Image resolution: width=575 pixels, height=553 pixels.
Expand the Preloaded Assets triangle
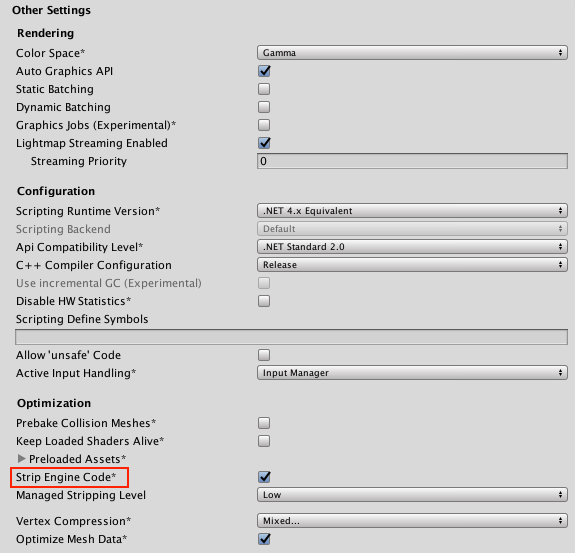click(x=22, y=458)
